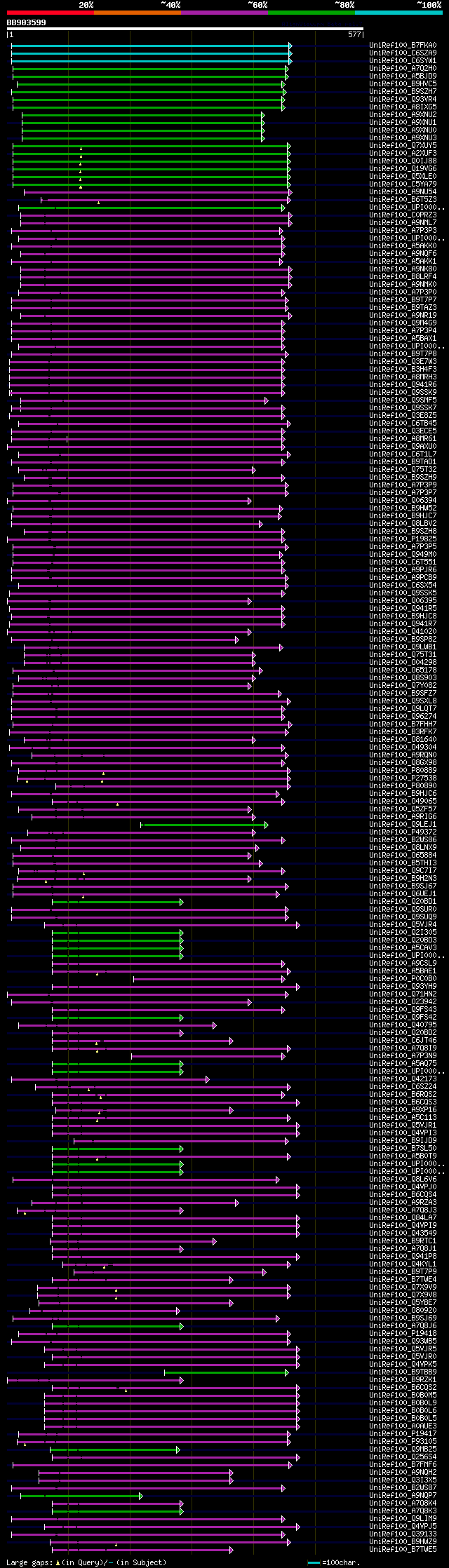Click the UniRef100_C6SZA9 hit label

click(x=403, y=53)
